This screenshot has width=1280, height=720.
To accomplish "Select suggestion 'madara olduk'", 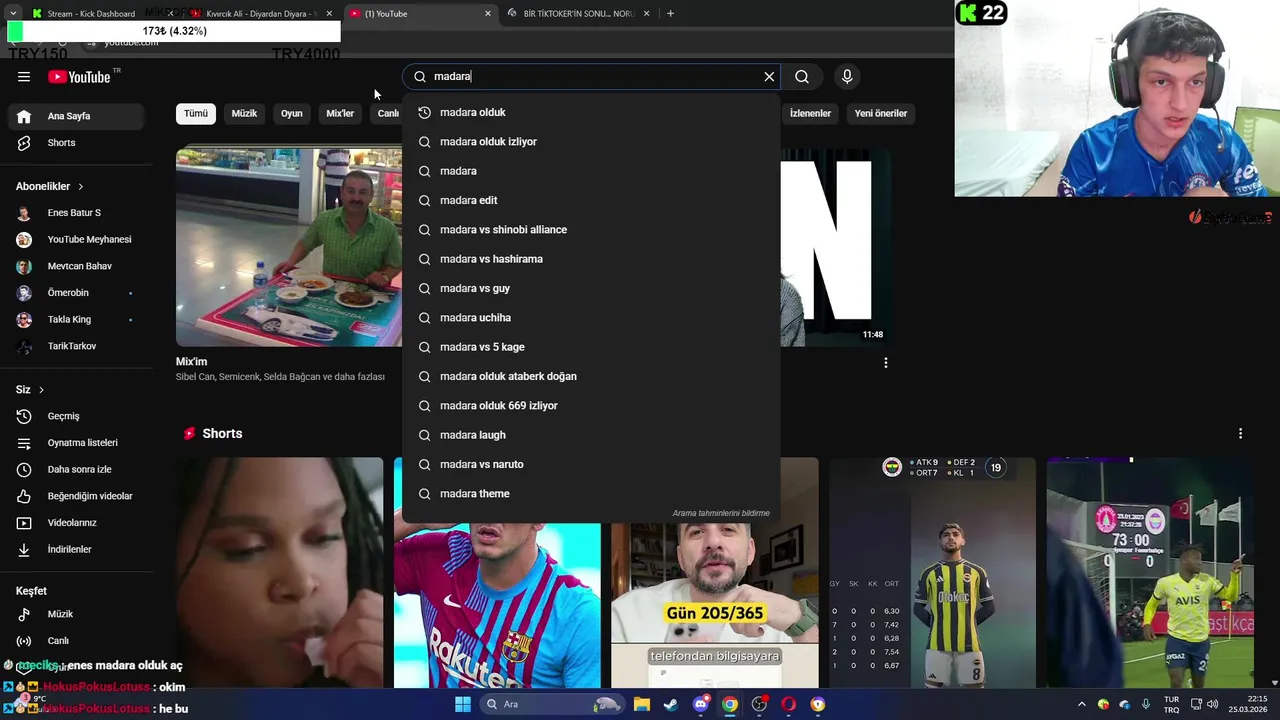I will coord(591,112).
